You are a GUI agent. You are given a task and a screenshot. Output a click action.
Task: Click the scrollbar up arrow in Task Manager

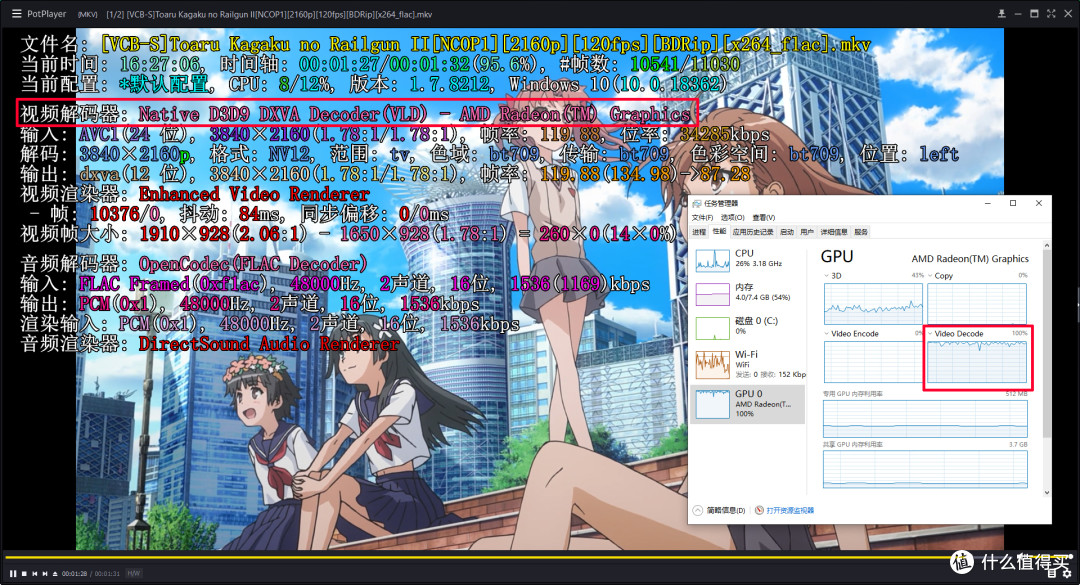point(1047,245)
